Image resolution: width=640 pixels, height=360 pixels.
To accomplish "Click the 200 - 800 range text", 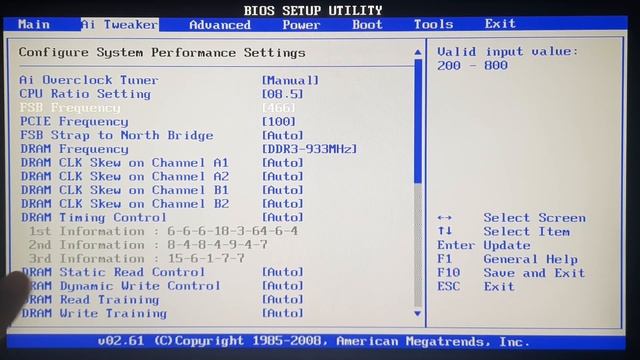I will pyautogui.click(x=472, y=65).
